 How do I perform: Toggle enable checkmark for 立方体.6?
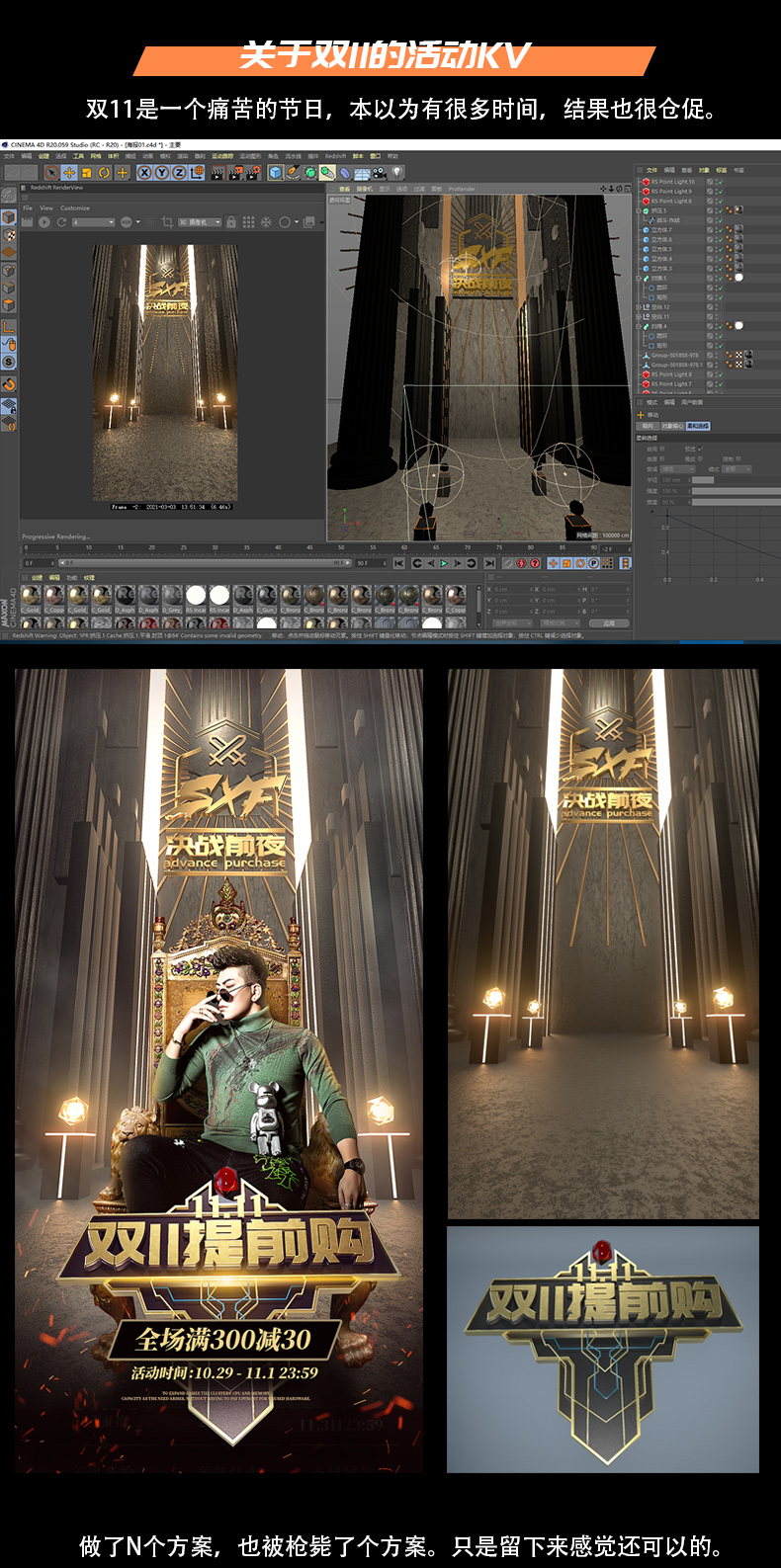[721, 240]
